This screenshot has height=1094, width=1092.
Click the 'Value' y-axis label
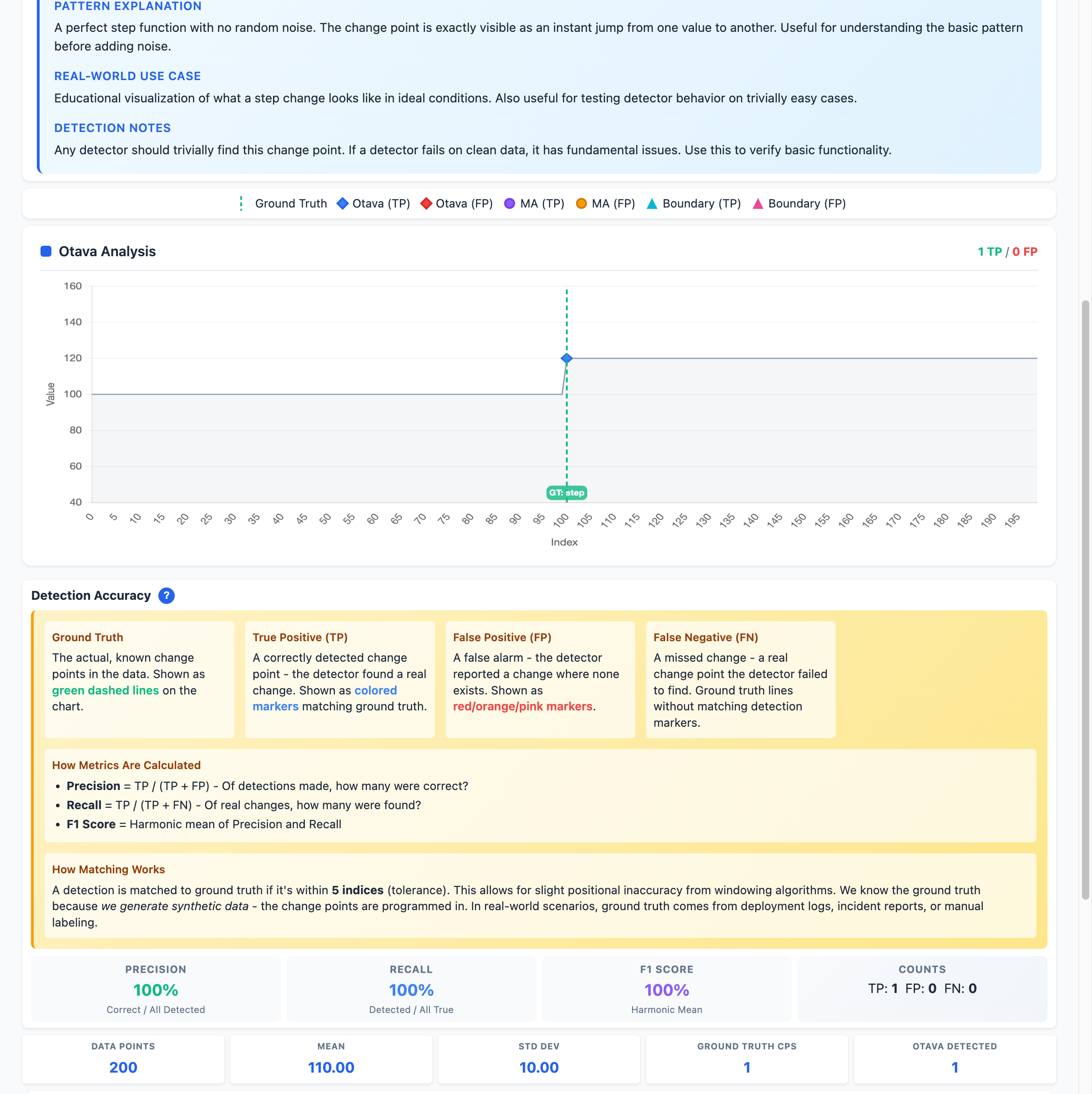[x=51, y=394]
